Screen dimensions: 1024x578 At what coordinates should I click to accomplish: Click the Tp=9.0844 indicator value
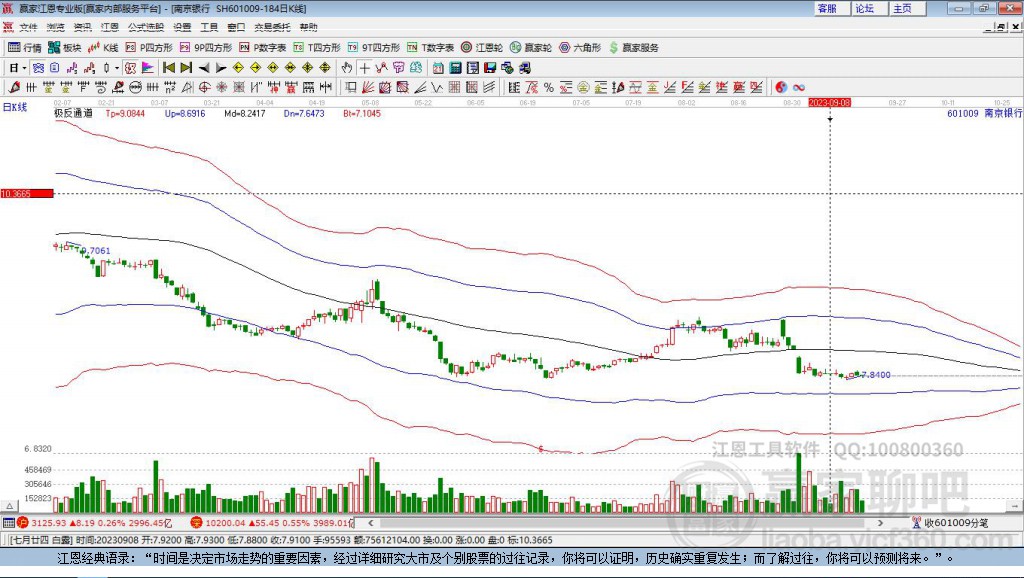tap(125, 113)
